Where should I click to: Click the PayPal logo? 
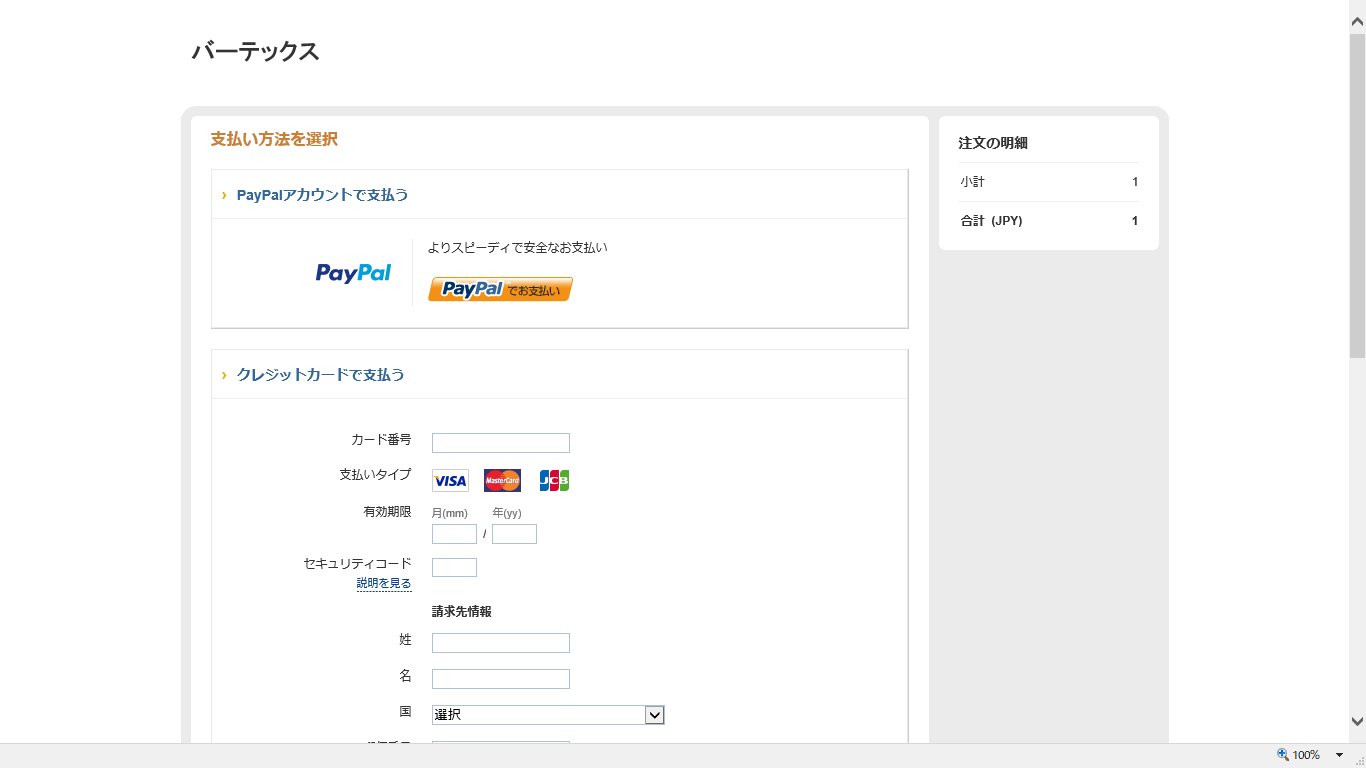tap(353, 273)
